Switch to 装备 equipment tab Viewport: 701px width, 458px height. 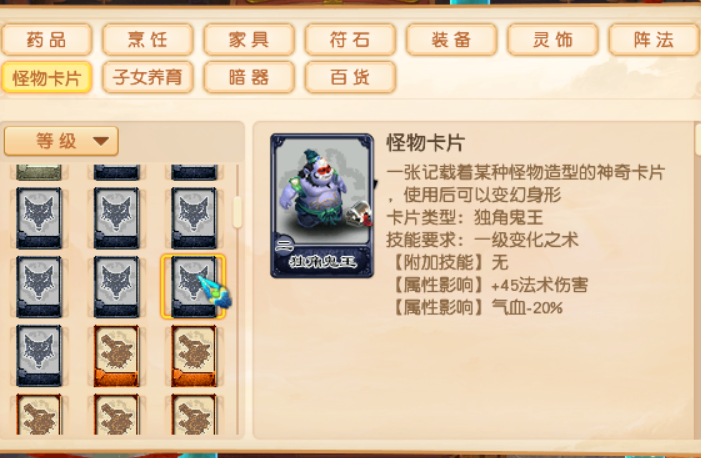(452, 40)
